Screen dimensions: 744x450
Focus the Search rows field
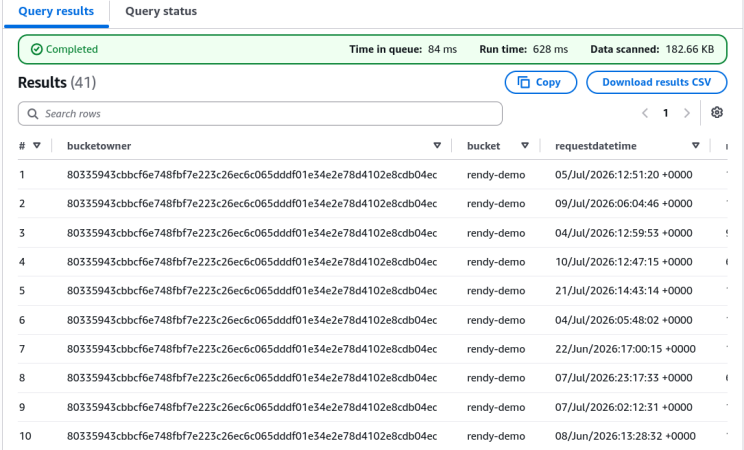(260, 113)
